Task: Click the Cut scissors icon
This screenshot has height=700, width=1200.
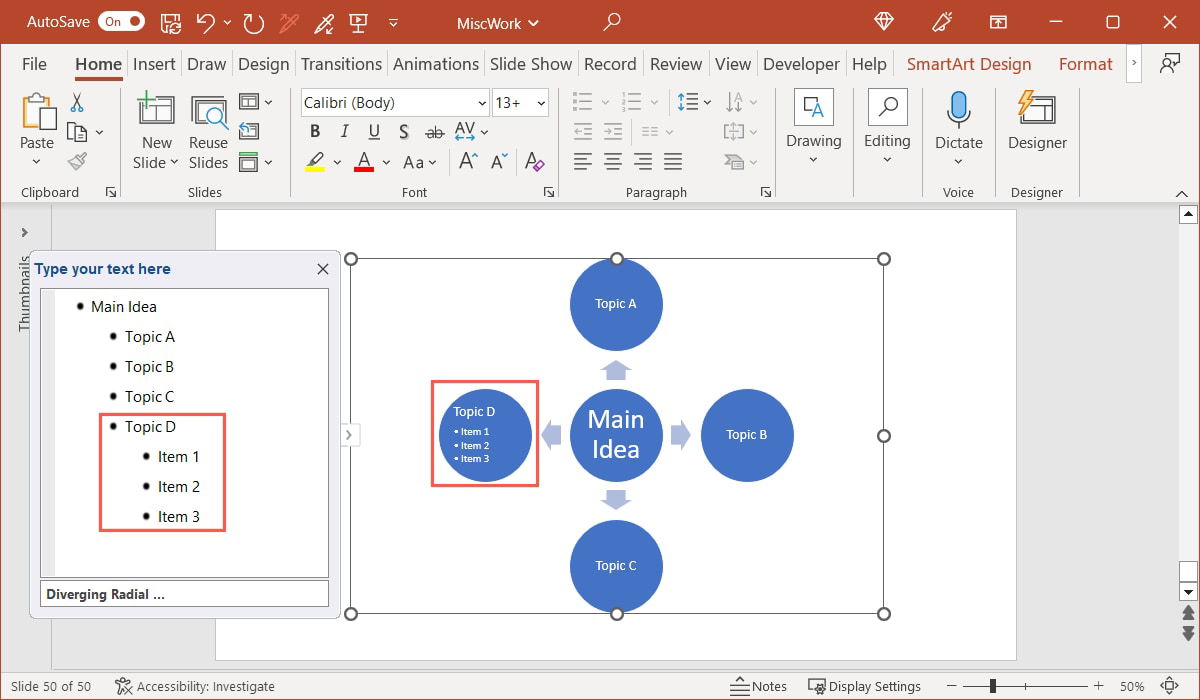Action: click(77, 103)
